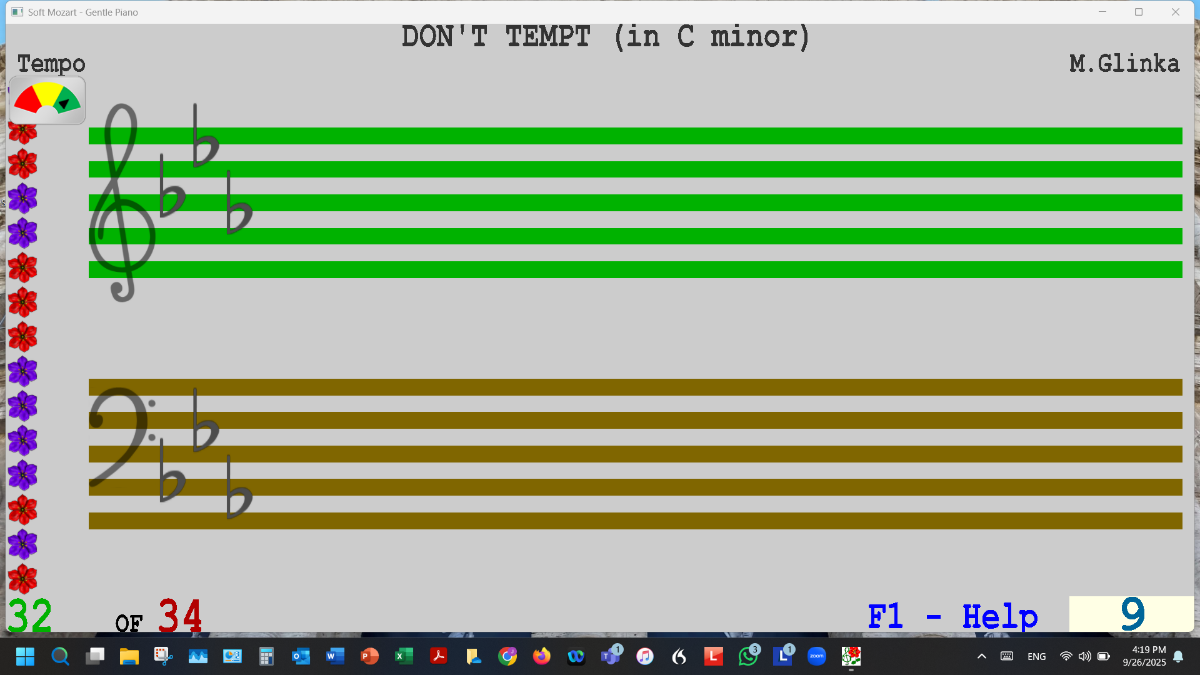
Task: Expand the hidden system tray icons
Action: coord(981,656)
